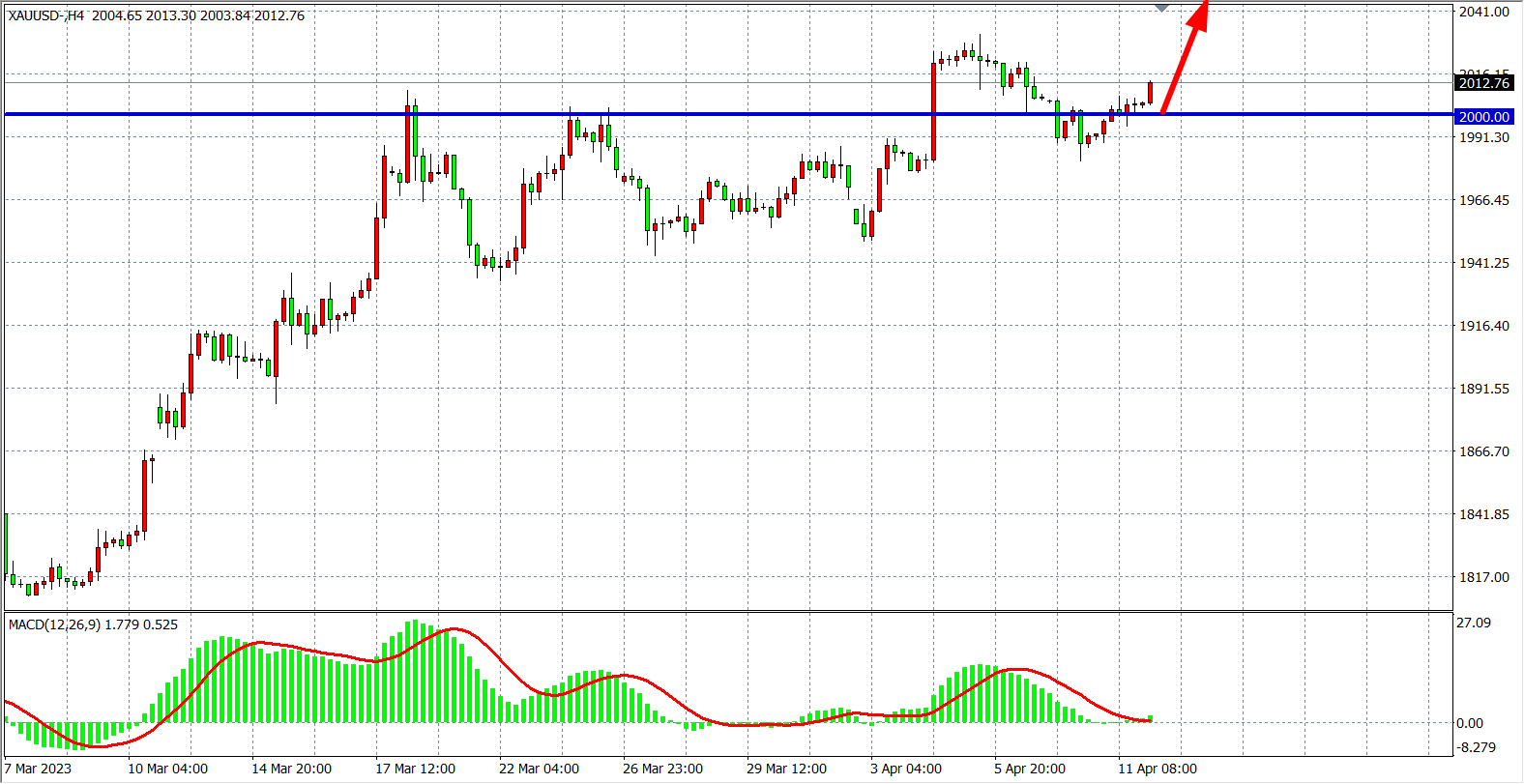
Task: Click the 11 Apr 08:00 time label
Action: (x=1158, y=769)
